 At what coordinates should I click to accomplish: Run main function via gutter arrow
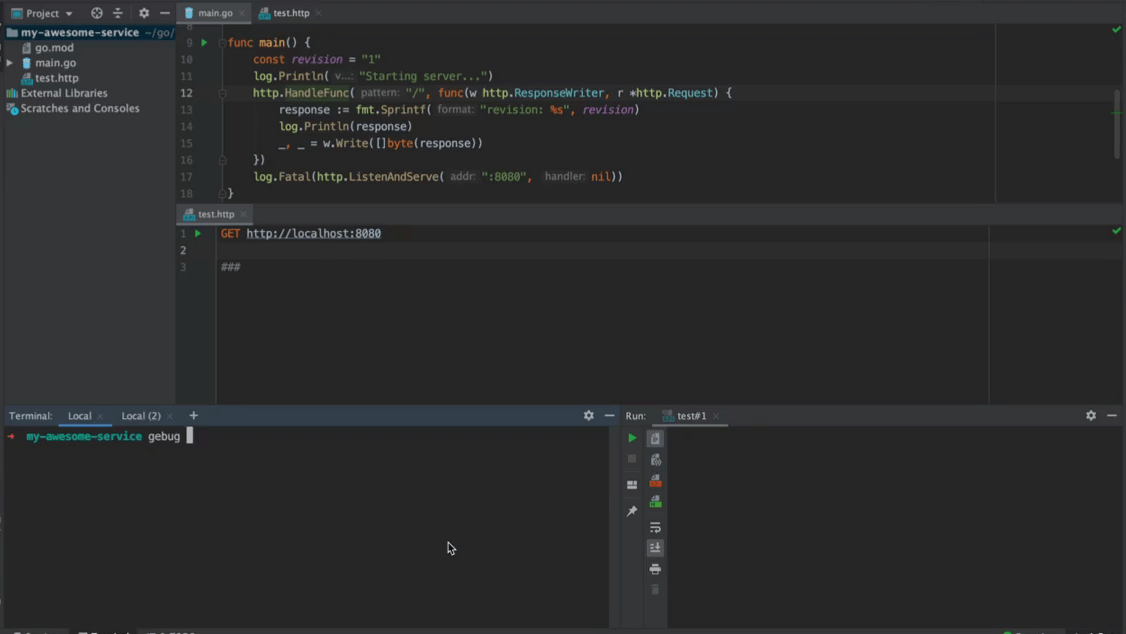coord(204,42)
